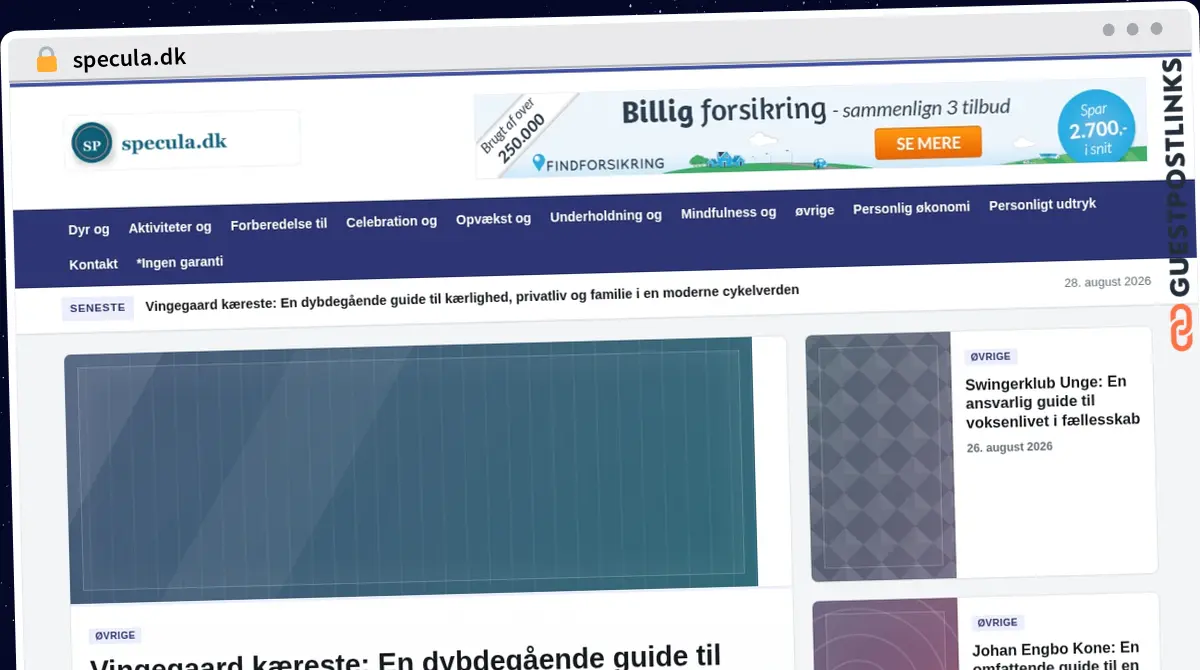This screenshot has width=1200, height=670.
Task: Open Personligt udtryk category
Action: click(x=1042, y=204)
